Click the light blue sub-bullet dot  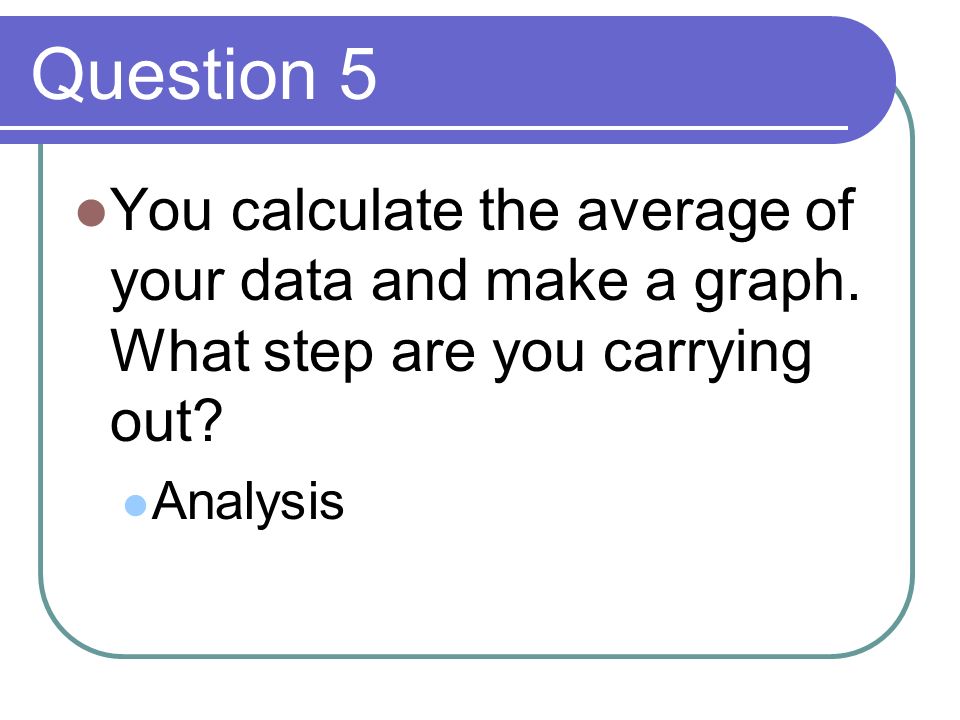point(135,506)
